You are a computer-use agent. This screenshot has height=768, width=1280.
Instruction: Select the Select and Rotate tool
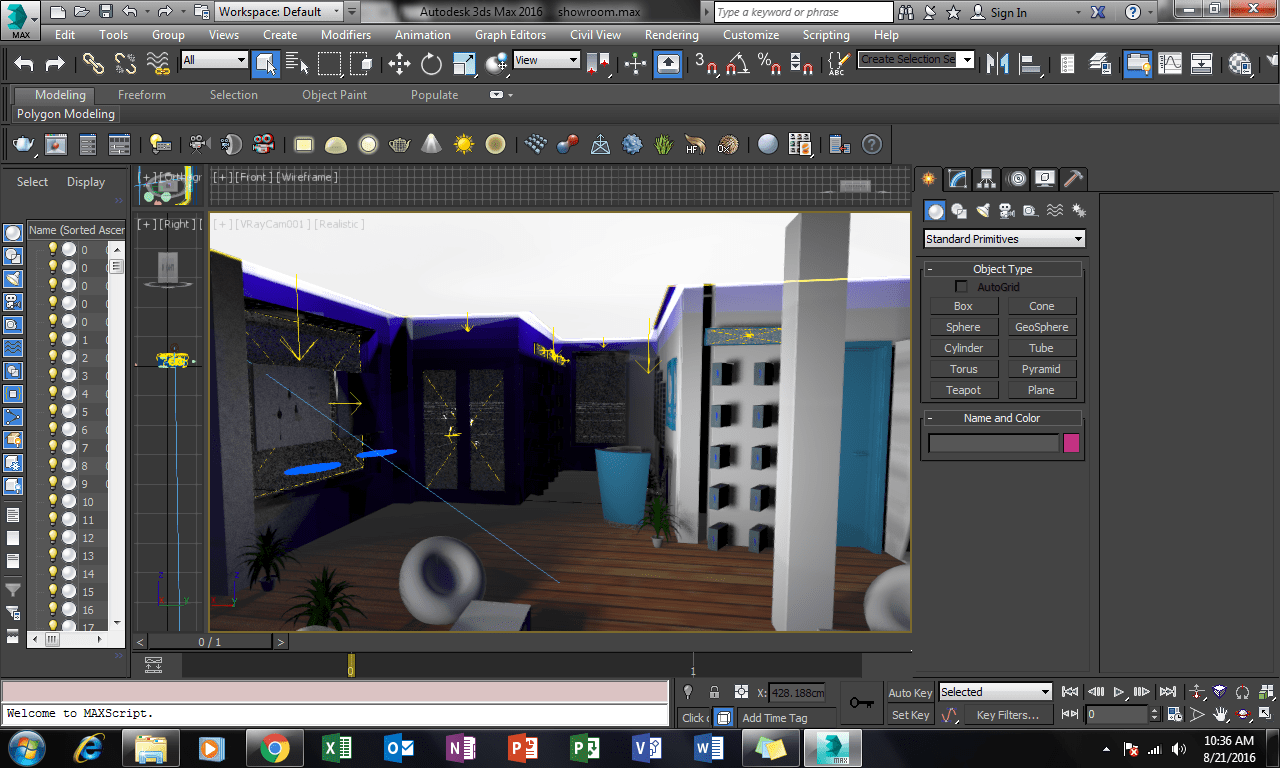431,64
